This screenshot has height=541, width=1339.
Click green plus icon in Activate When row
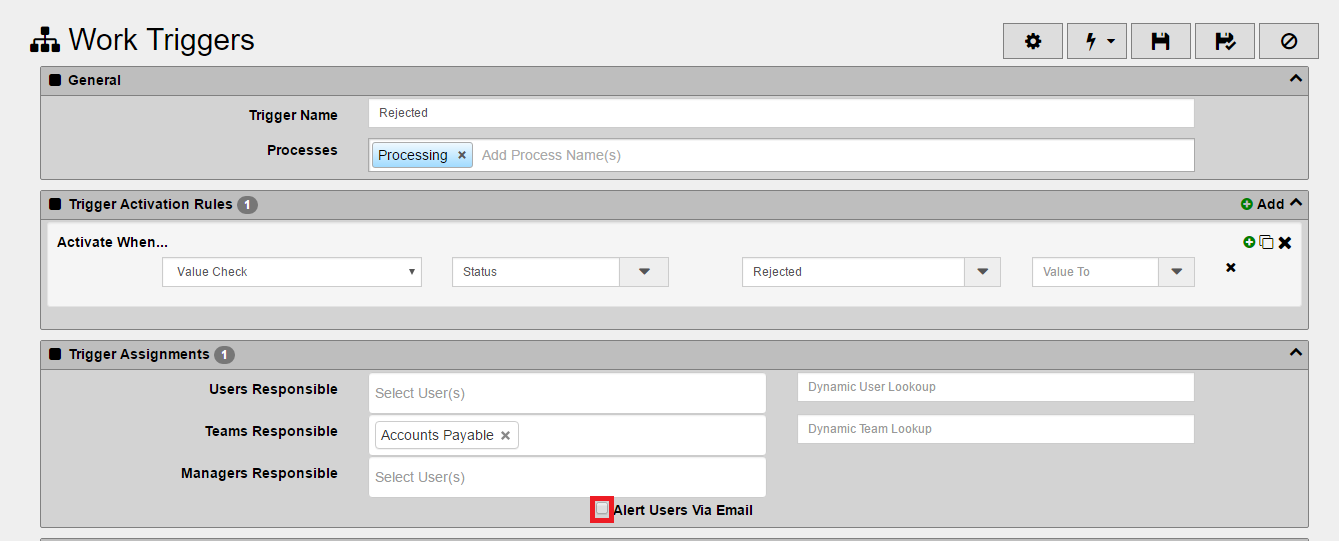pyautogui.click(x=1248, y=242)
